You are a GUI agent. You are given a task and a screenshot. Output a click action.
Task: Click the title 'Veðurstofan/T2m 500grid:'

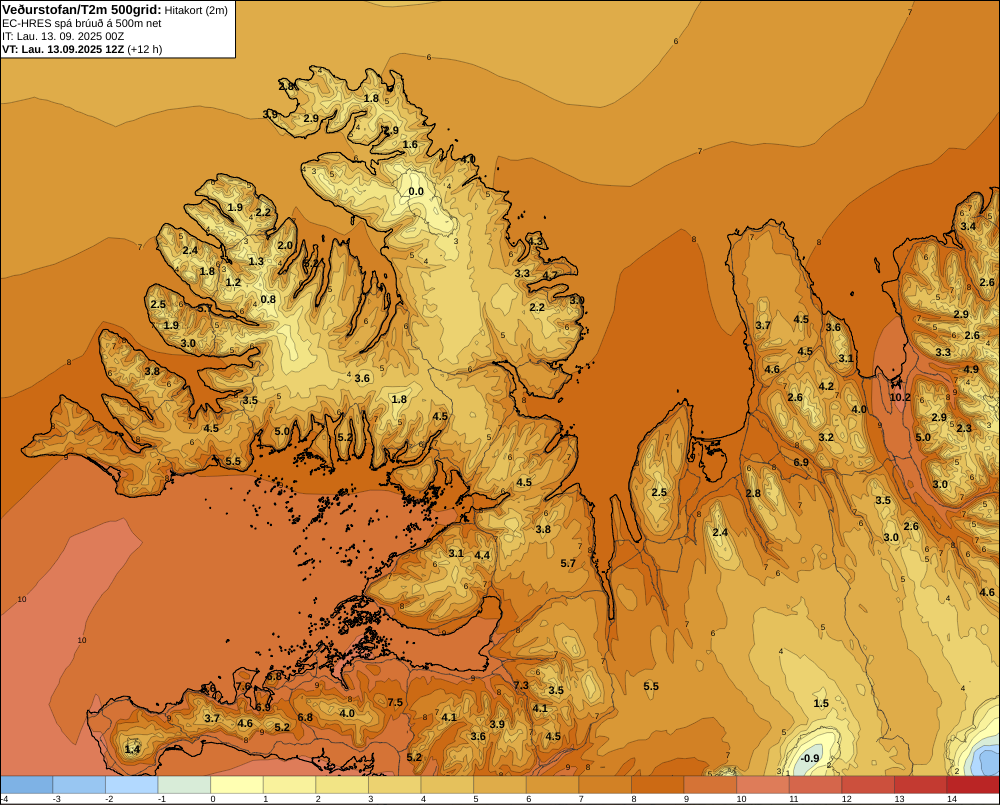[x=82, y=10]
